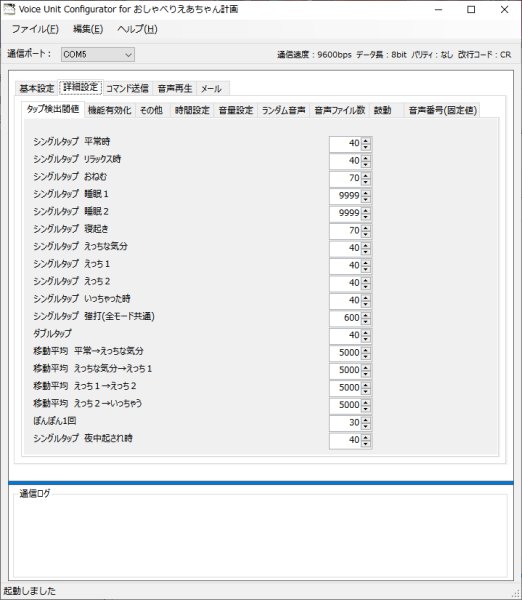Open the その他 sub-tab
Viewport: 522px width, 600px height.
pos(151,110)
